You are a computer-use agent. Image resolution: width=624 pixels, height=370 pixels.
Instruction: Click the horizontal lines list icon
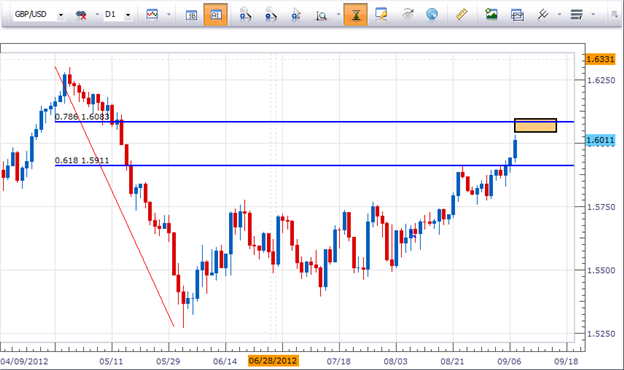pos(577,15)
